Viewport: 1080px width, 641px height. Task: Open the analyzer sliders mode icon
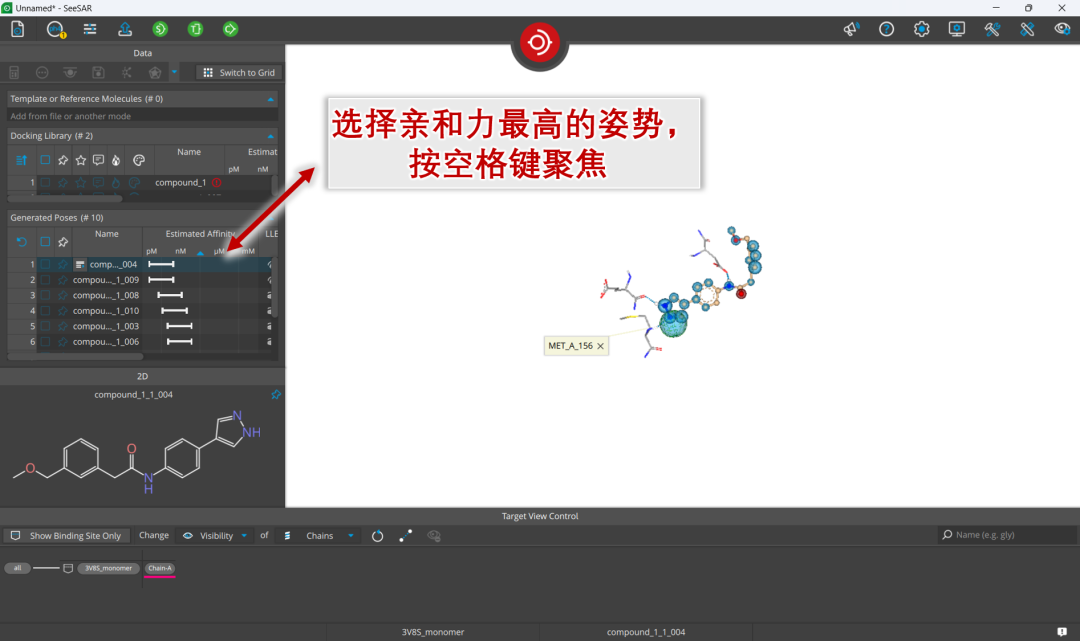[90, 29]
